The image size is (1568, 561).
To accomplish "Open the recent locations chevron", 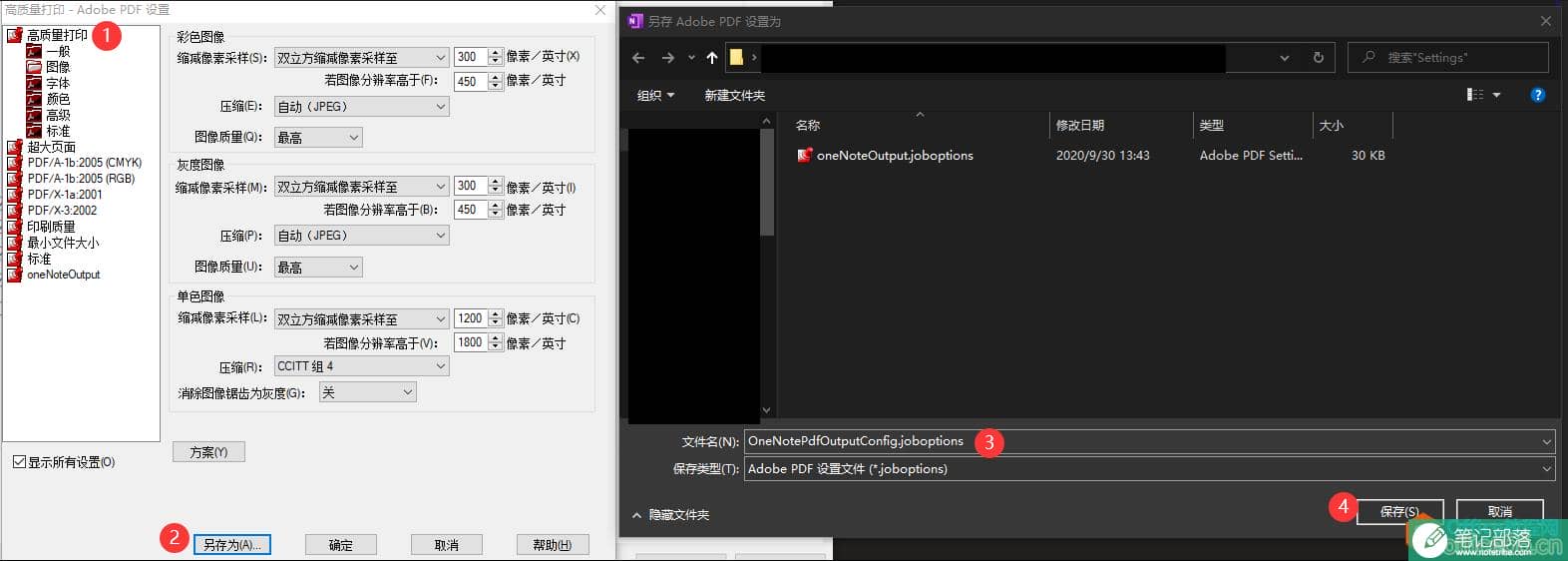I will [691, 58].
